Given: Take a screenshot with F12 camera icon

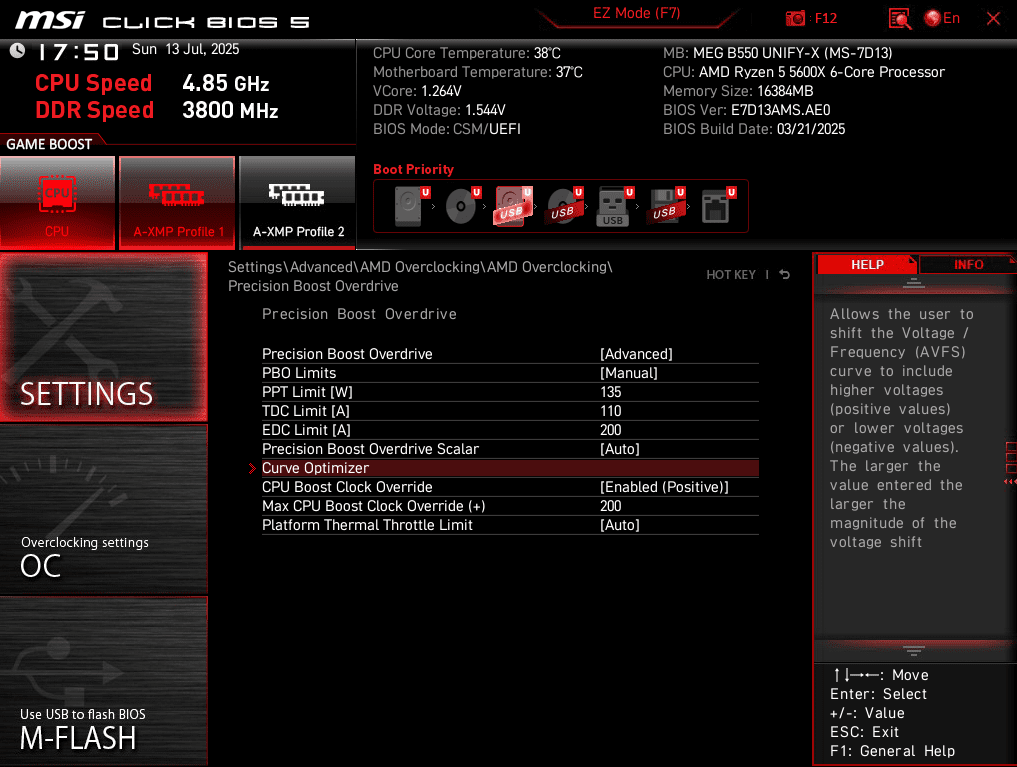Looking at the screenshot, I should click(x=795, y=18).
